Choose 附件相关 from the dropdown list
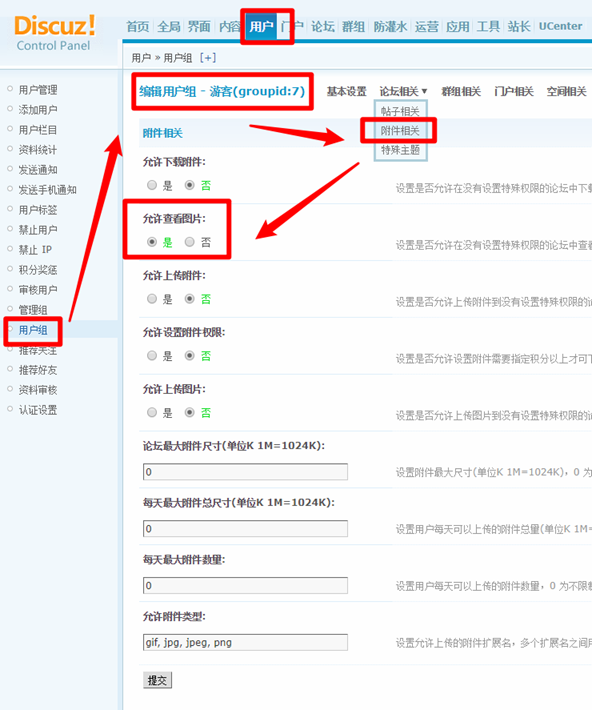 (x=400, y=131)
